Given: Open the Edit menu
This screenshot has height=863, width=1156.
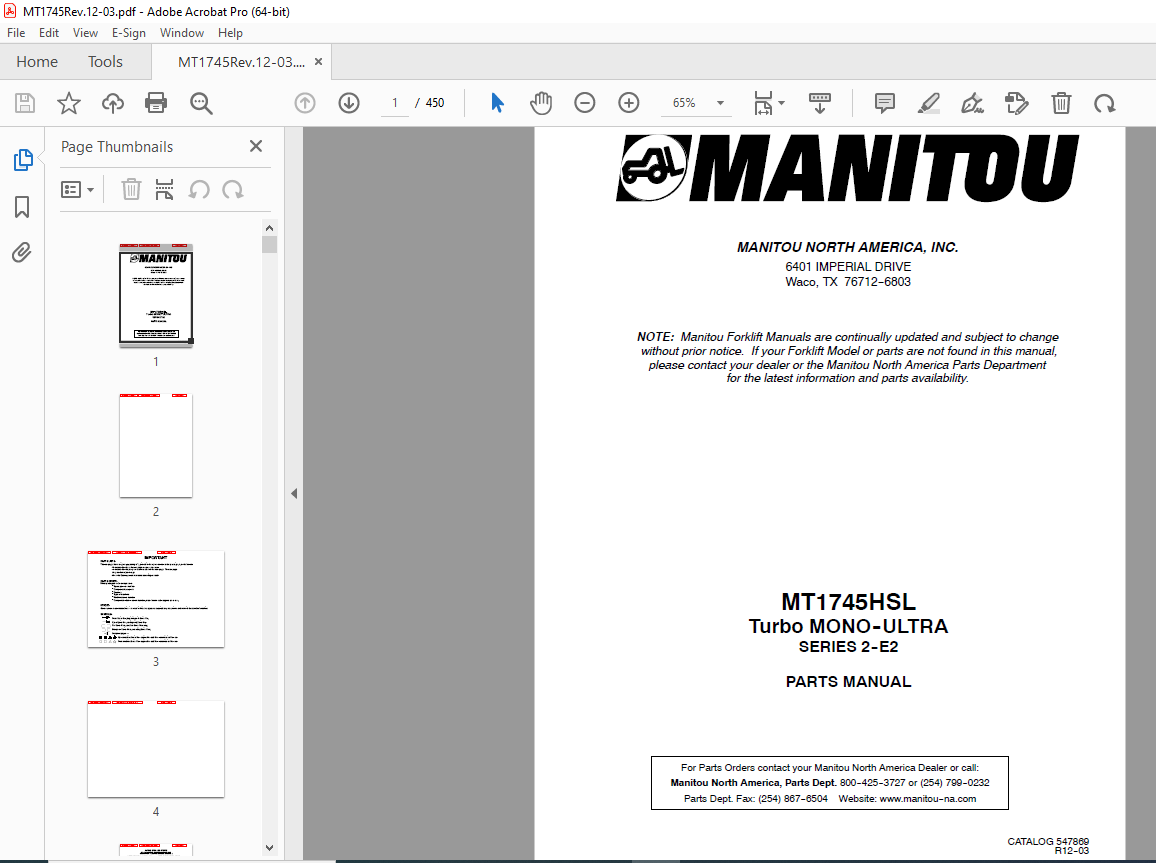Looking at the screenshot, I should point(49,32).
